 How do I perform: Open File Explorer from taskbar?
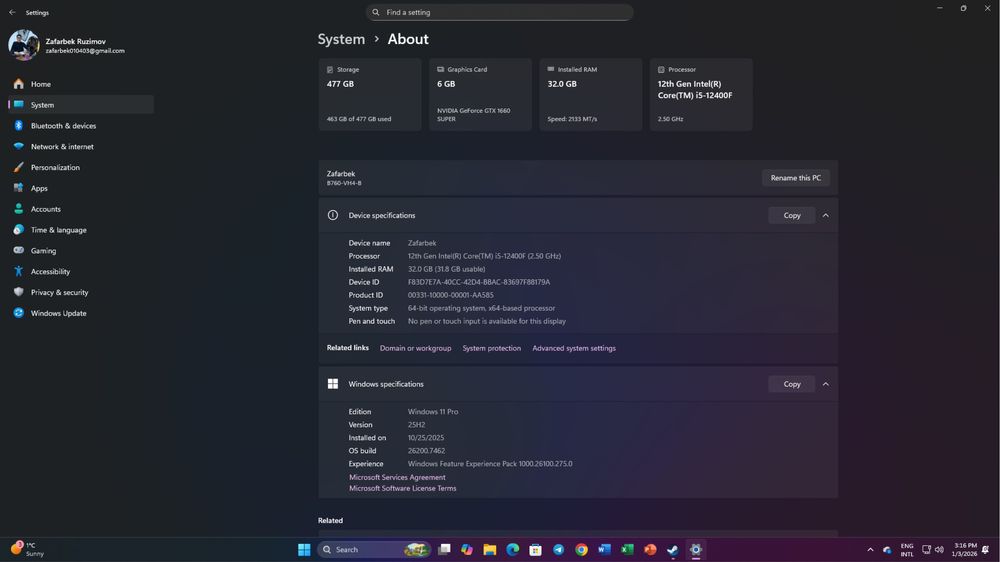pyautogui.click(x=490, y=549)
